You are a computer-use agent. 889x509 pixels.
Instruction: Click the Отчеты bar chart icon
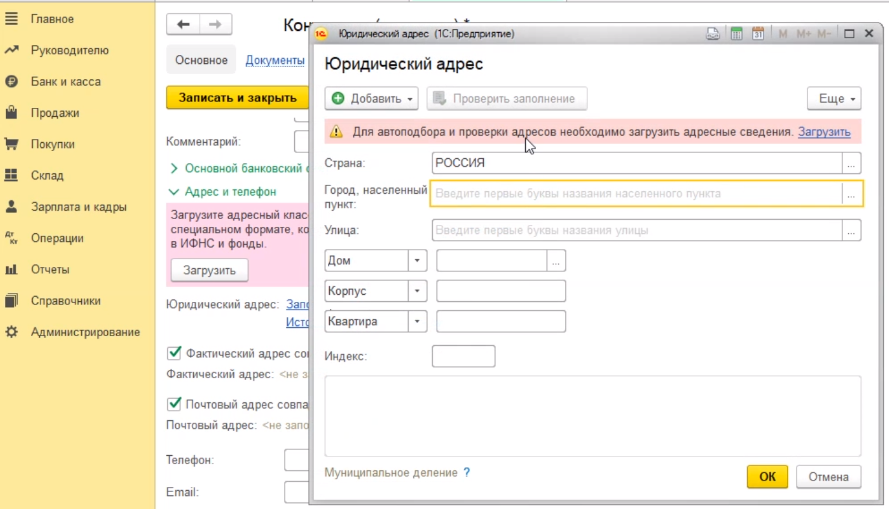[x=11, y=269]
